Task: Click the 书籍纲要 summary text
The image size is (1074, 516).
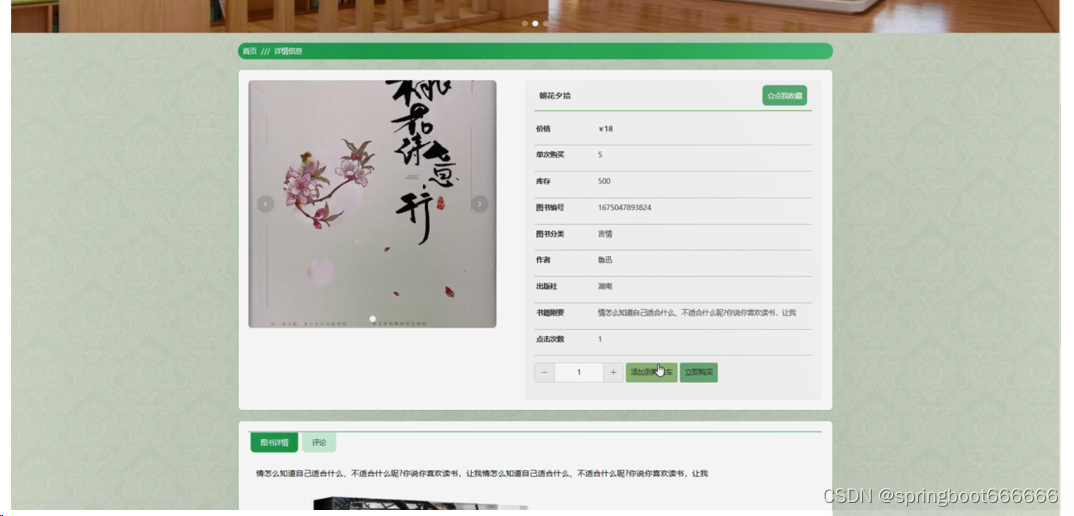Action: [697, 312]
